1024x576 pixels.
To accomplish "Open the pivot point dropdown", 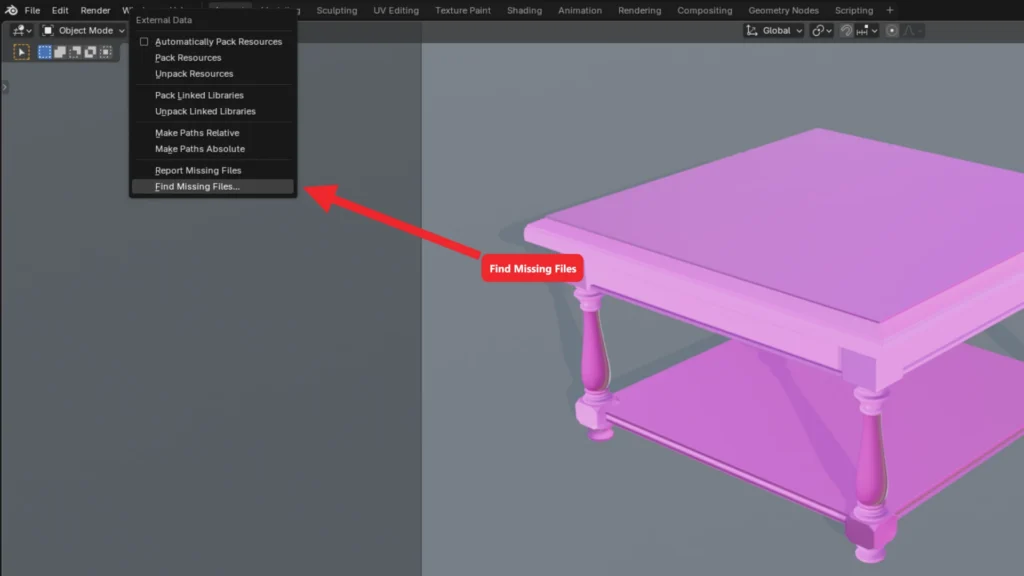I will click(x=821, y=31).
